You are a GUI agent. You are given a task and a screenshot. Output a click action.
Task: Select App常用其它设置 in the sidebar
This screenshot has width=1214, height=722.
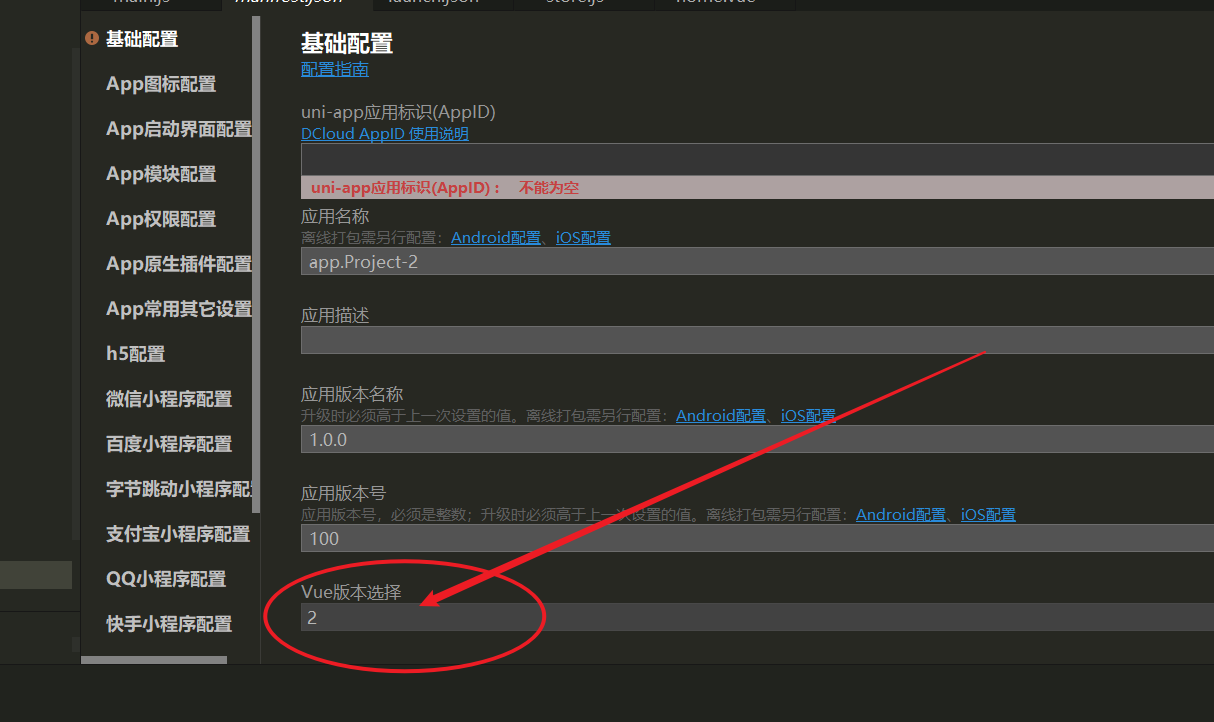(179, 309)
